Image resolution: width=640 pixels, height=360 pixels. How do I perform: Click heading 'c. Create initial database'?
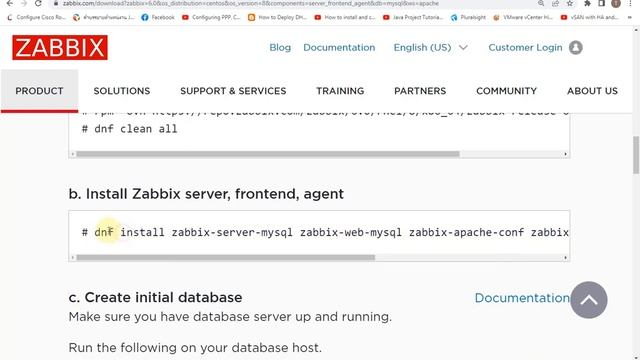pos(155,297)
